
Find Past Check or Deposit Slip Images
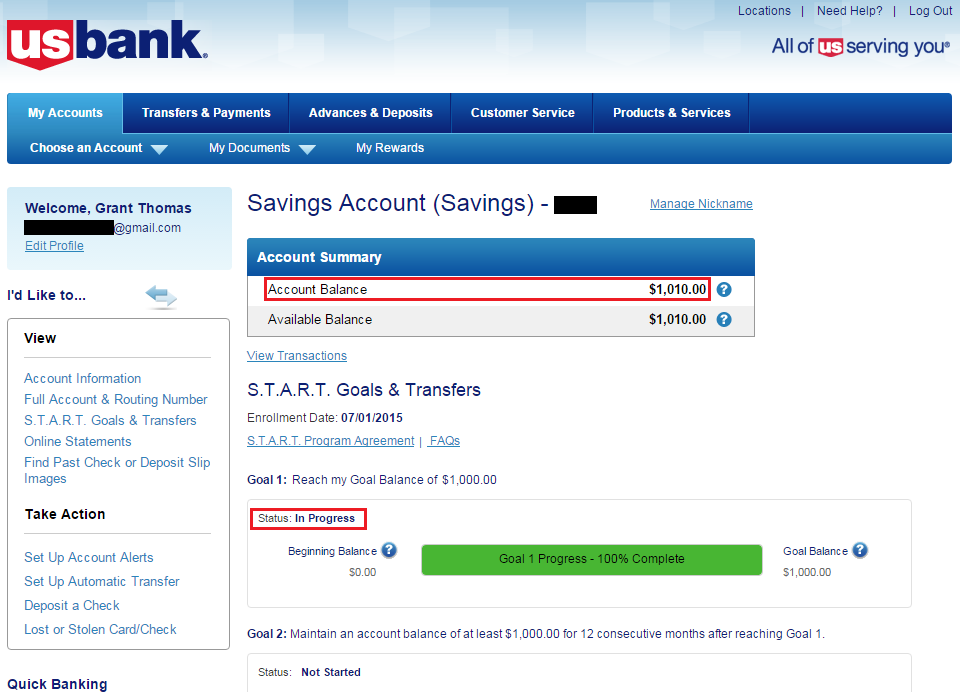(x=117, y=470)
